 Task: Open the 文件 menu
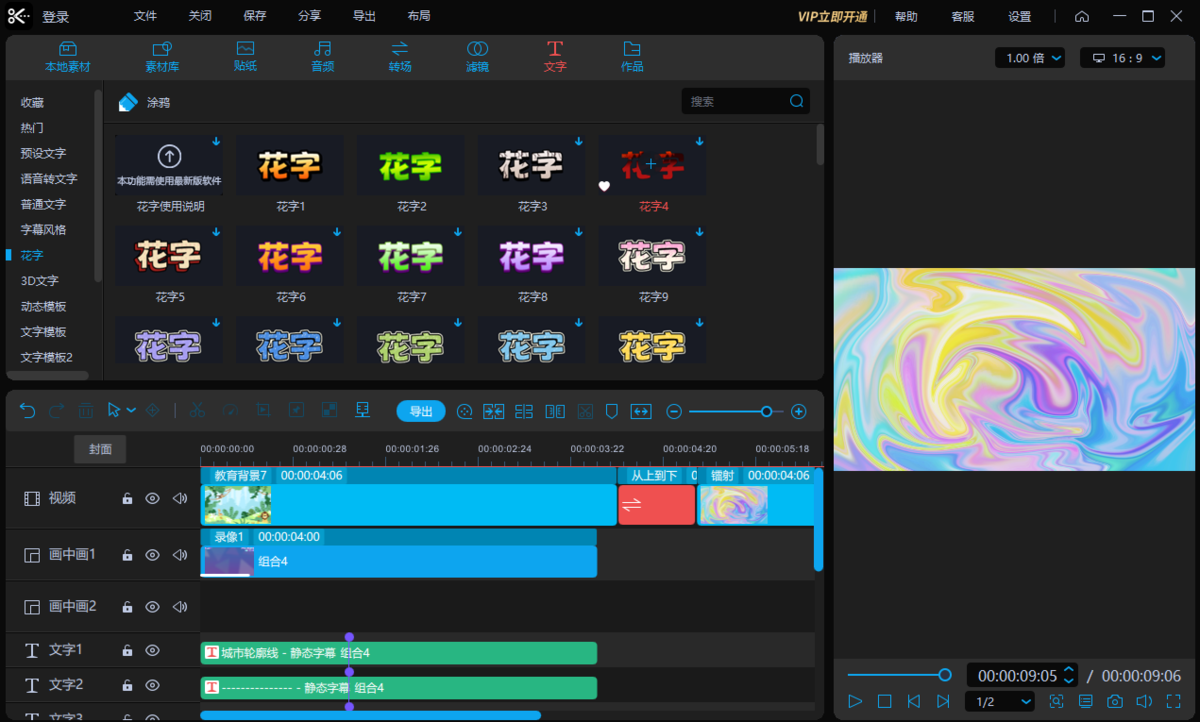(146, 16)
